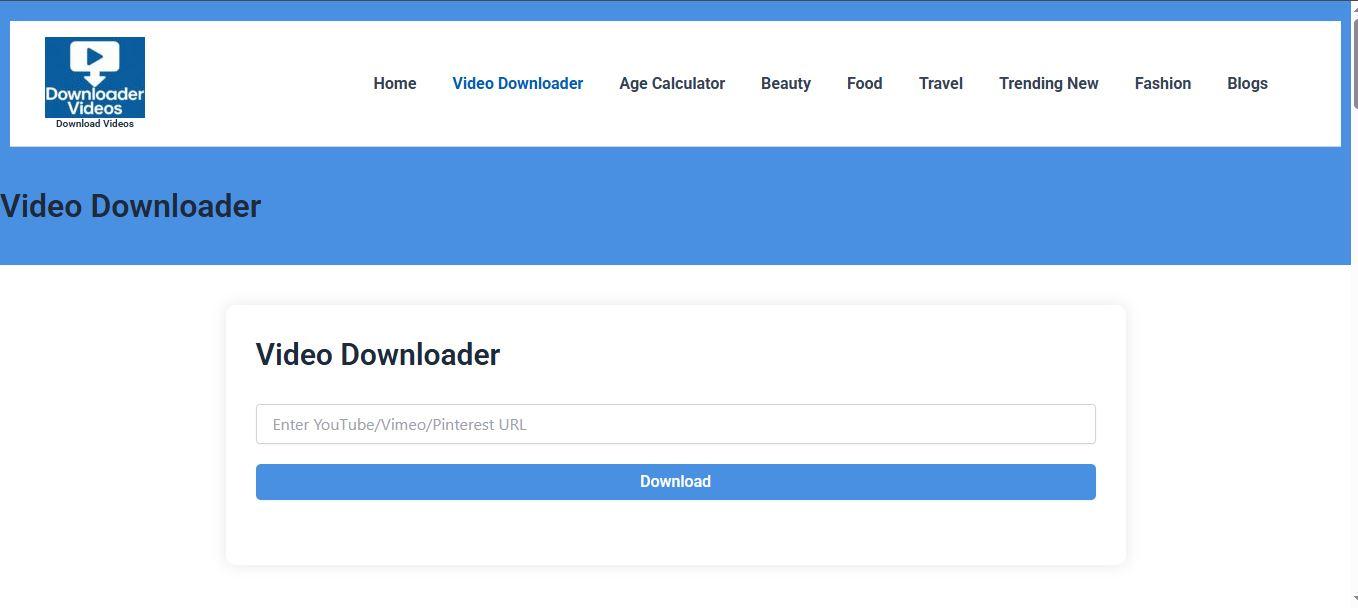The height and width of the screenshot is (608, 1358).
Task: Open the Video Downloader nav link
Action: (x=517, y=83)
